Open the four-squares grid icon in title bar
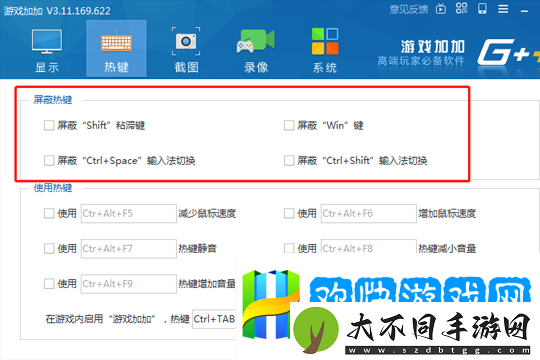The image size is (540, 360). pyautogui.click(x=461, y=8)
